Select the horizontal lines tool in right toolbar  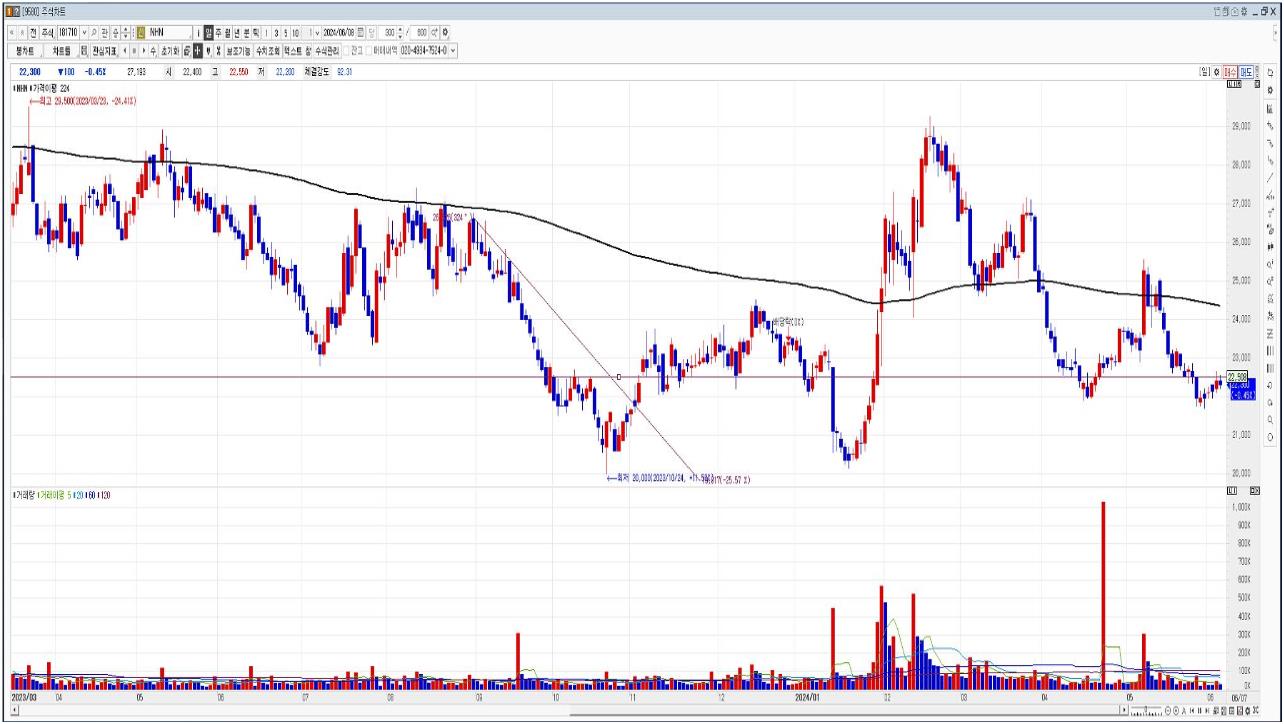(1270, 333)
